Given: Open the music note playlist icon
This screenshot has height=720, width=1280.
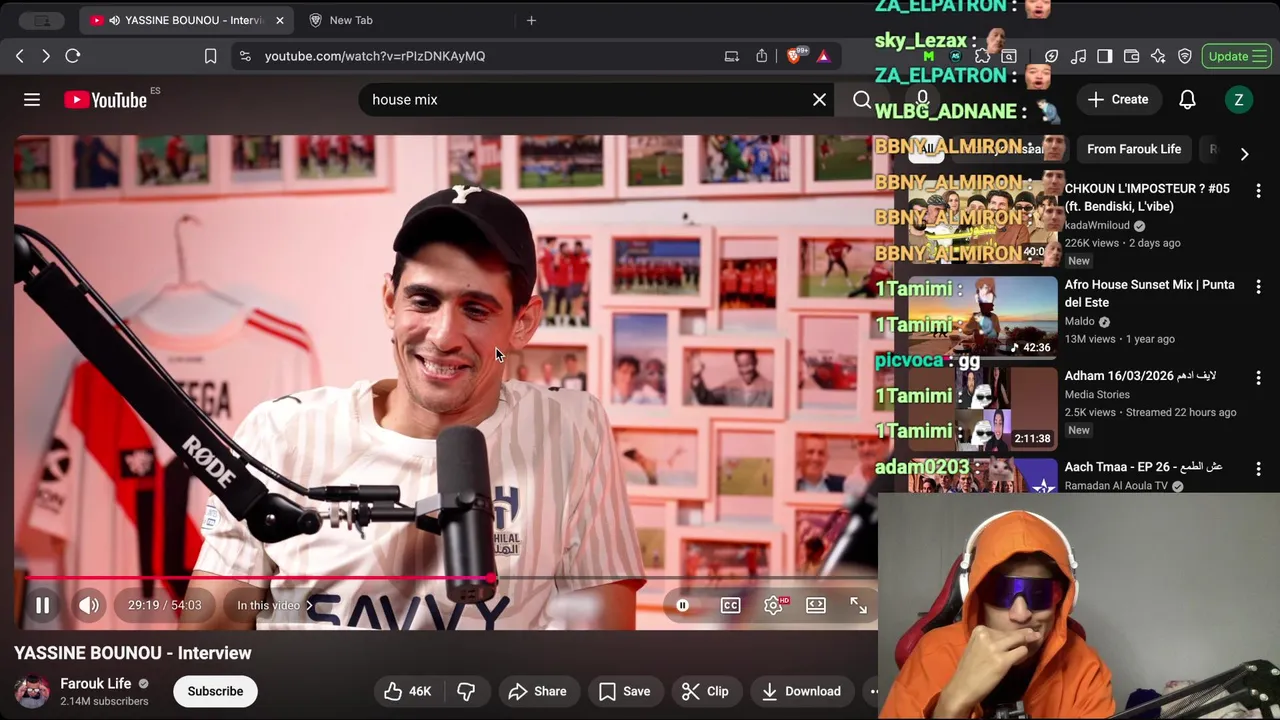Looking at the screenshot, I should [x=1078, y=56].
